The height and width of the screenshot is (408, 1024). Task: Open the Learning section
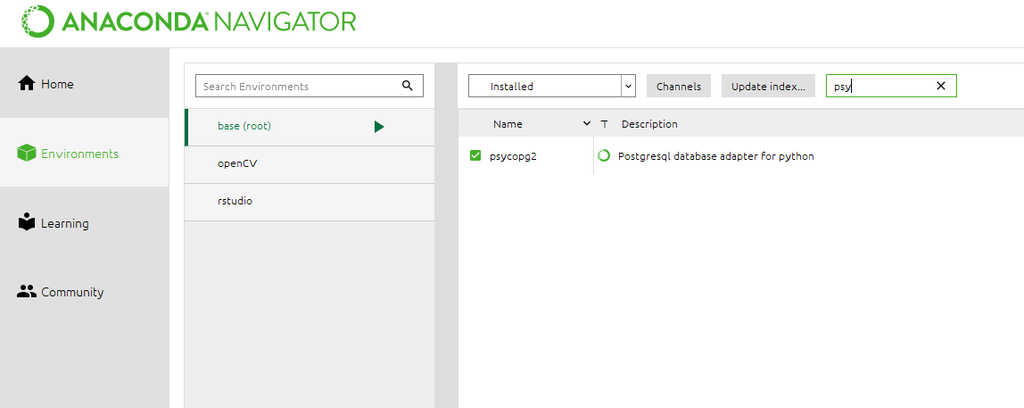(x=84, y=223)
